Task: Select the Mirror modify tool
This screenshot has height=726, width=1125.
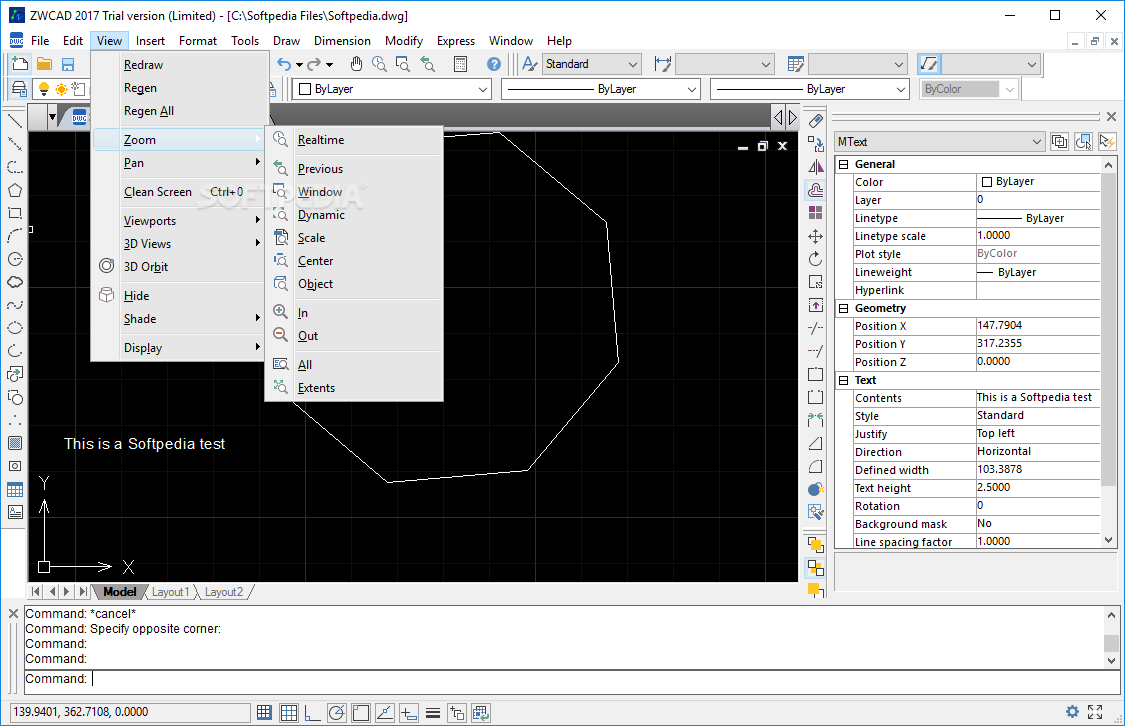Action: [815, 167]
